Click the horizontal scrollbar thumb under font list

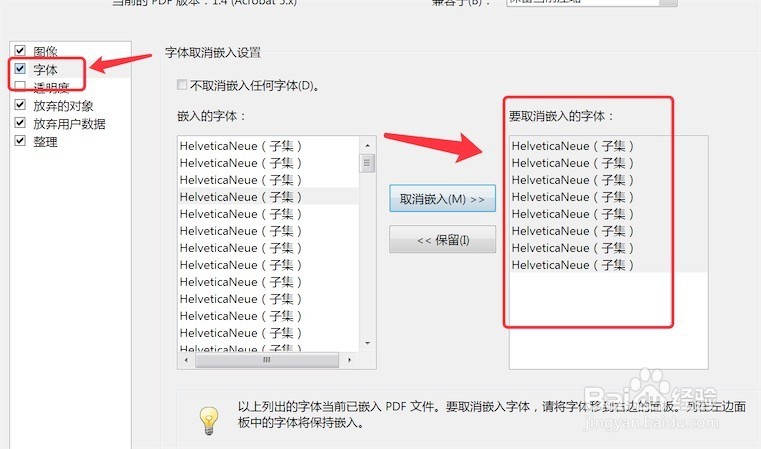pos(267,360)
